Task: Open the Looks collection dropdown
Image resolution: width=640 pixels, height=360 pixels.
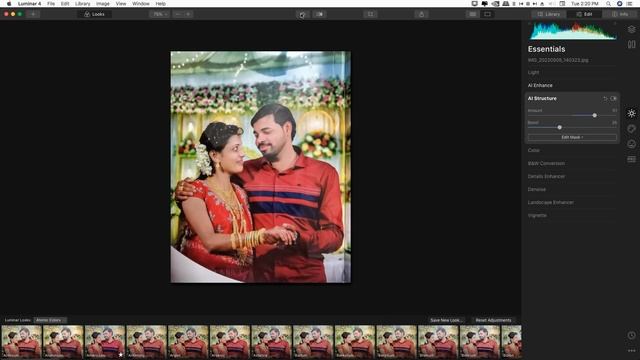Action: [x=50, y=320]
